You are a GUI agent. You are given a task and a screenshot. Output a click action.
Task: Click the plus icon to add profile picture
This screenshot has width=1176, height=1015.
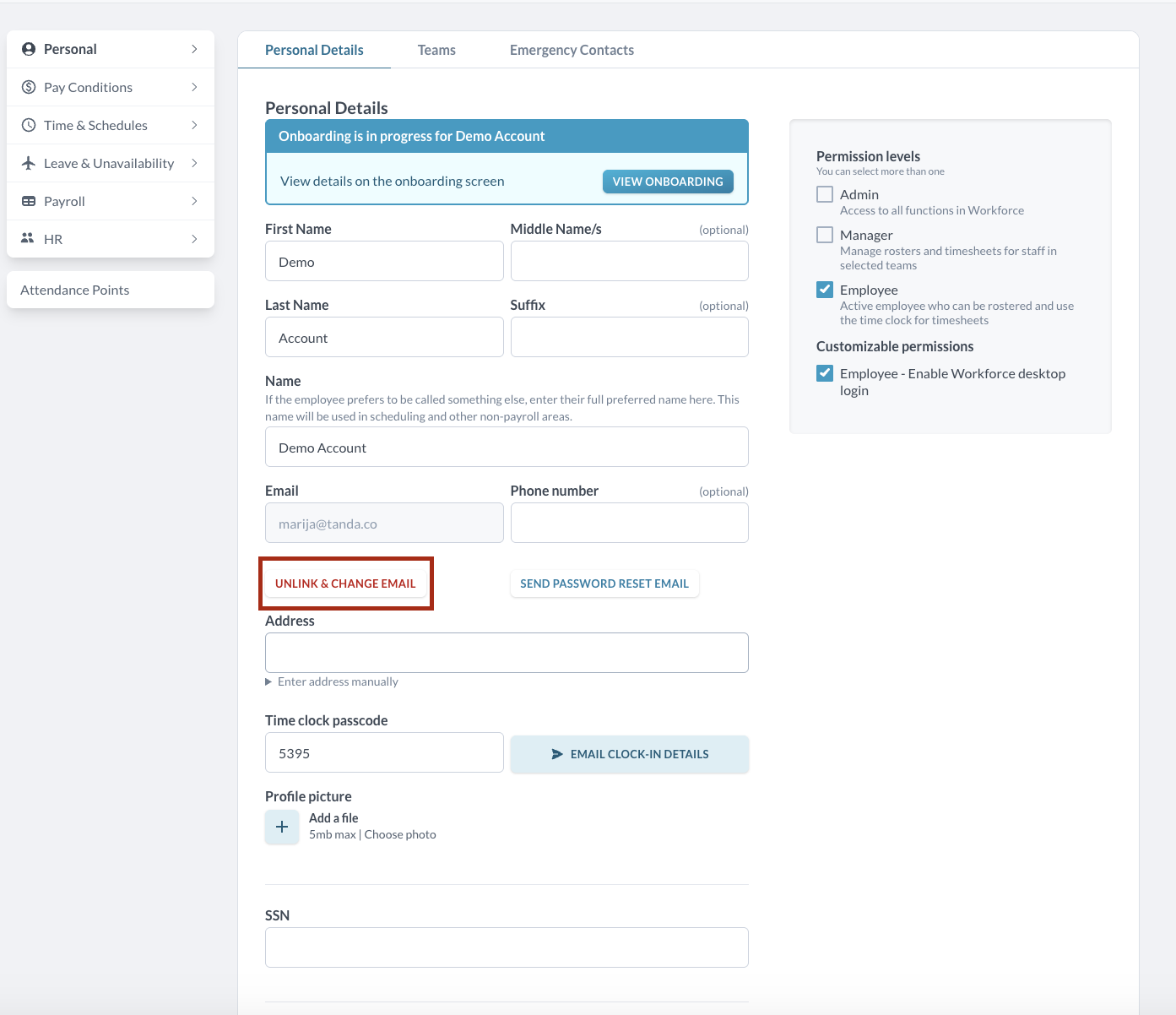[x=282, y=827]
